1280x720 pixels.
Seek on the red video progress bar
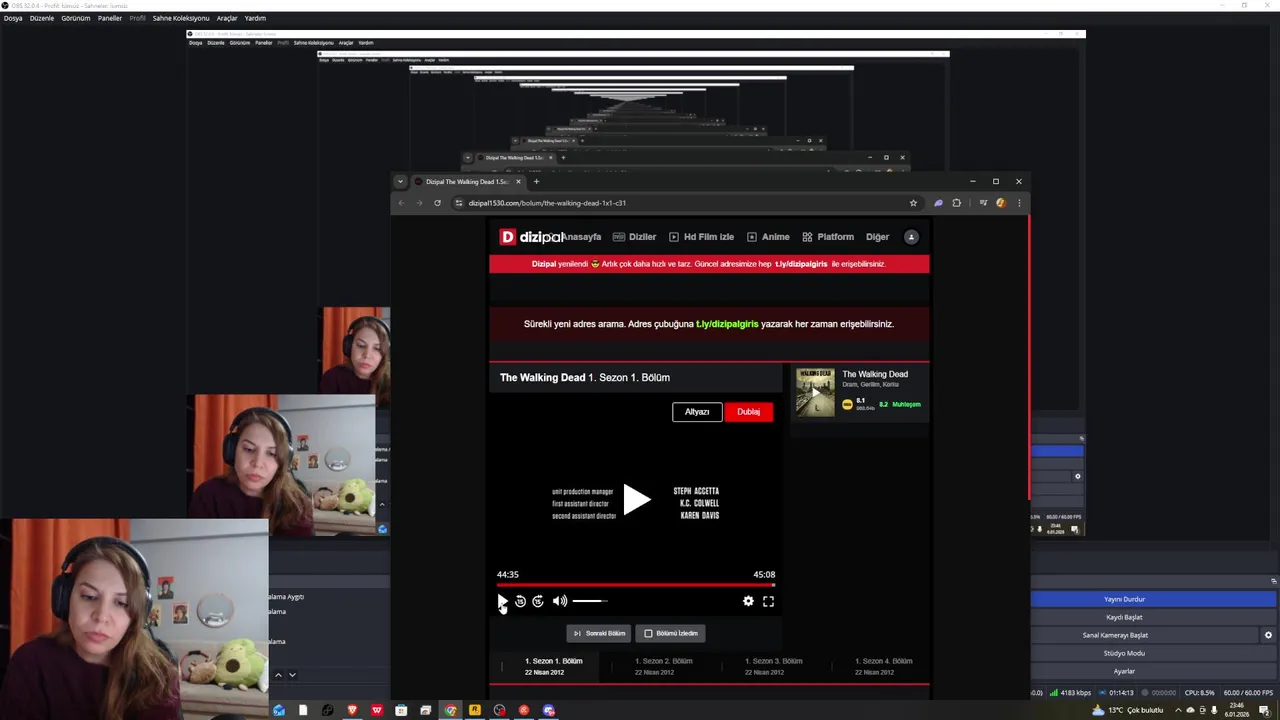tap(636, 585)
